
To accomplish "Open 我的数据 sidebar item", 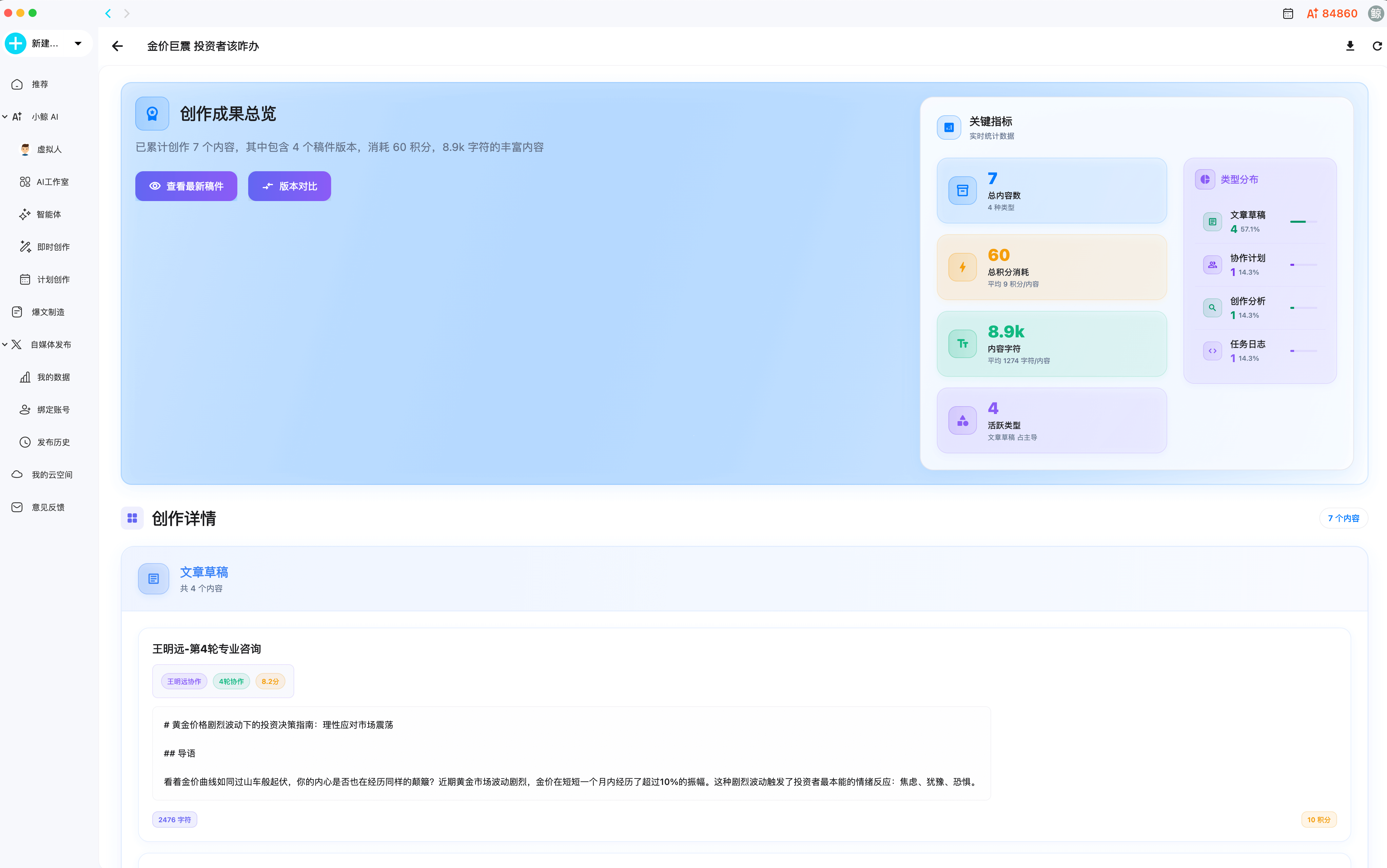I will 53,377.
